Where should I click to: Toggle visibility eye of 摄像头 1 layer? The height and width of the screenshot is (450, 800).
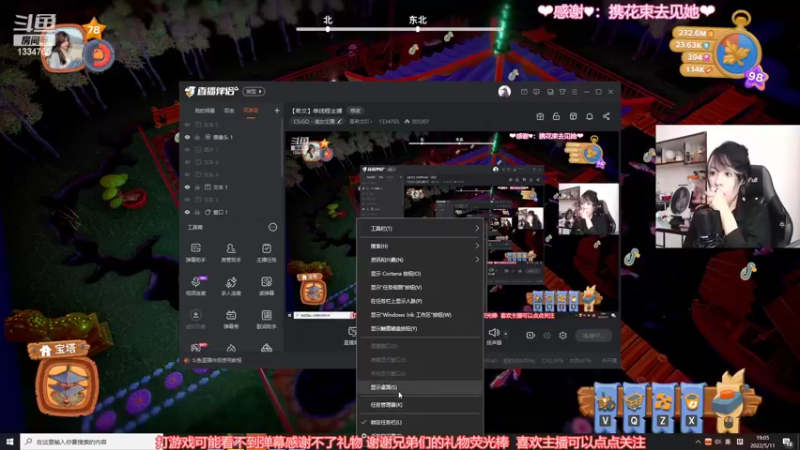click(187, 137)
